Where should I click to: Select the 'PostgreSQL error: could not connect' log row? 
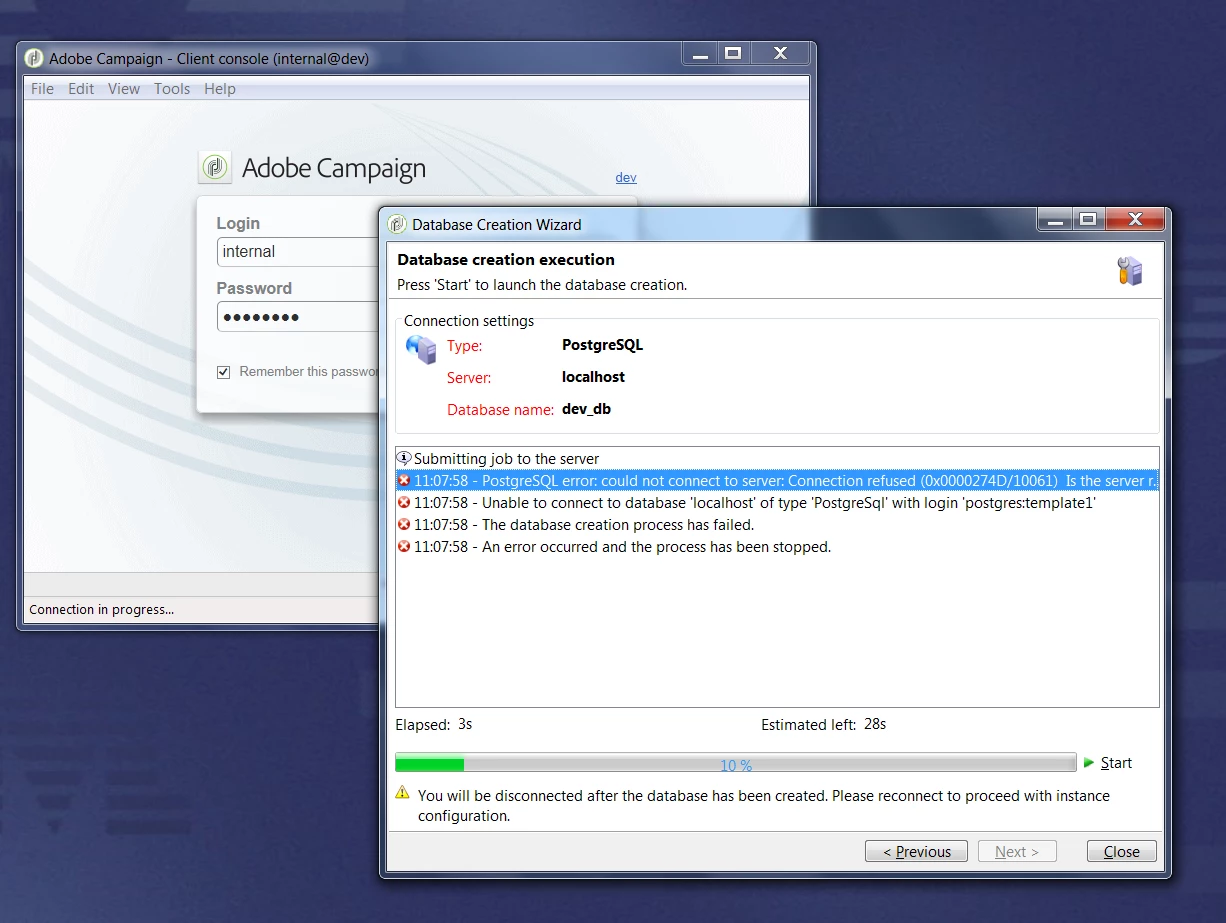point(777,481)
